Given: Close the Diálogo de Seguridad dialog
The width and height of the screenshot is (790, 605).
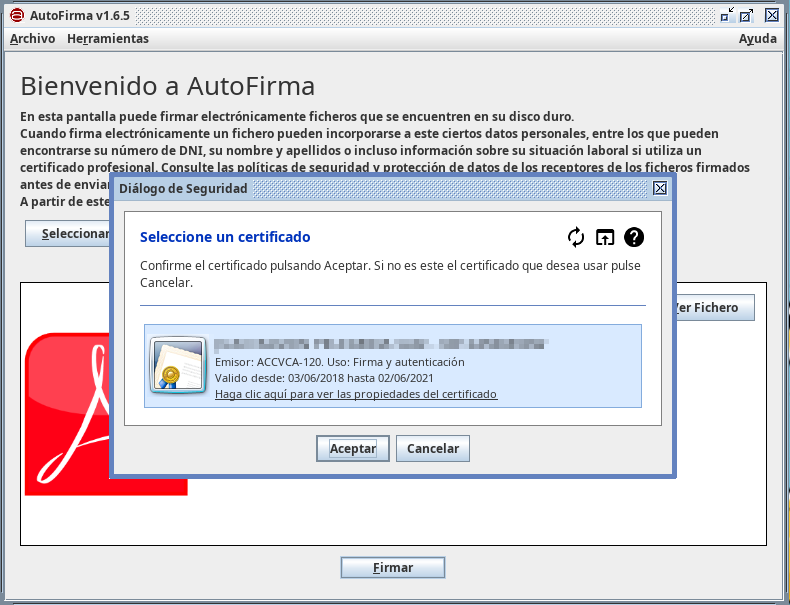Looking at the screenshot, I should [660, 188].
